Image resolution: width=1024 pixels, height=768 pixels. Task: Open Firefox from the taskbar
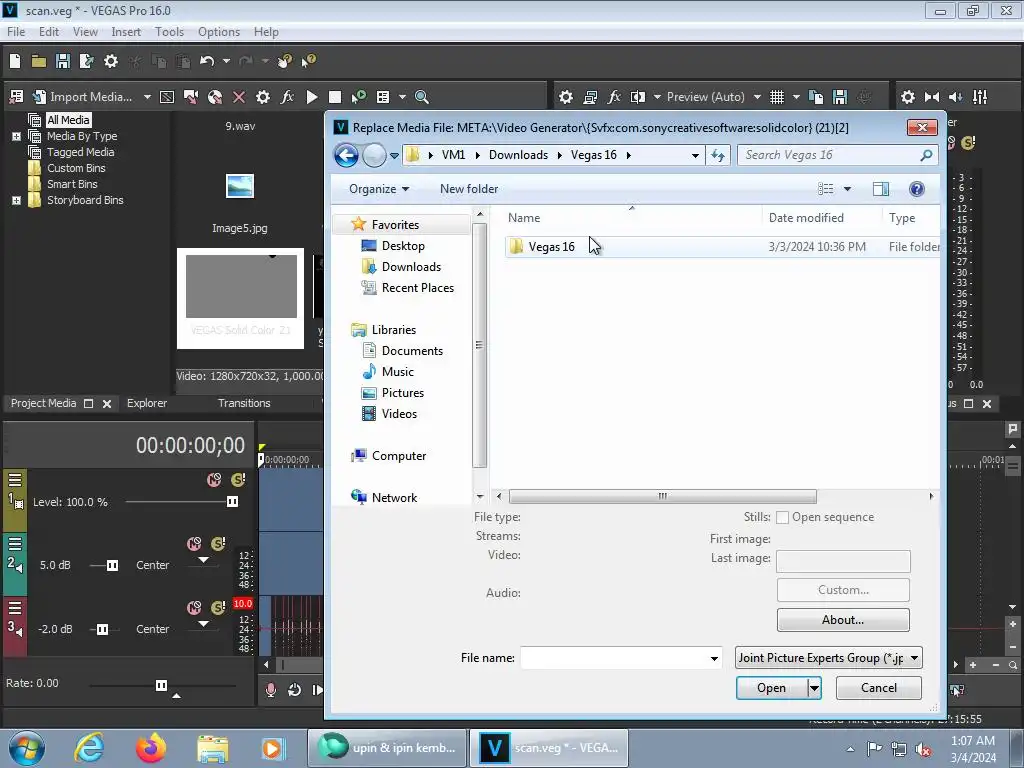(151, 748)
